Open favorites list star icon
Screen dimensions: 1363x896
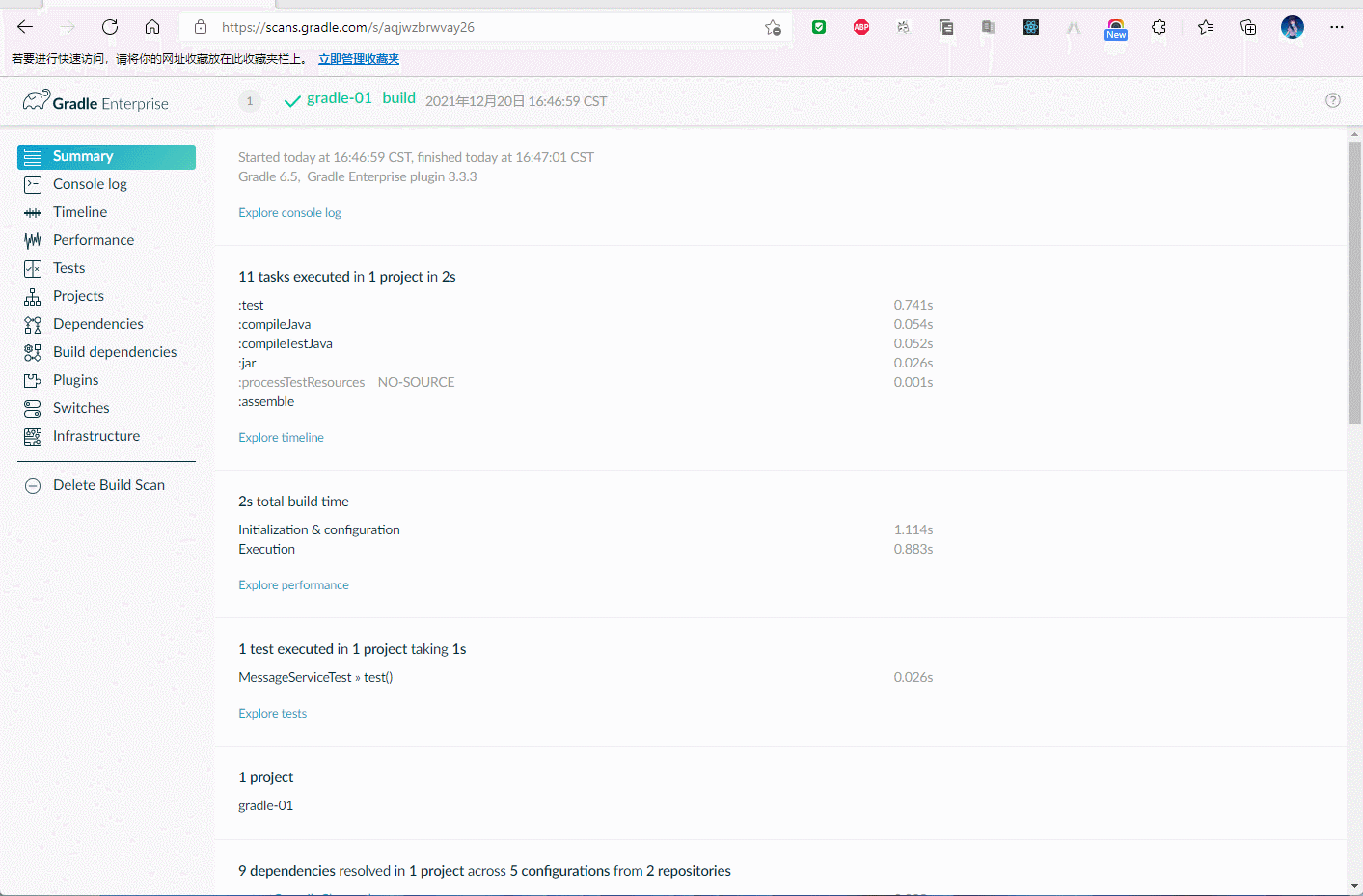[x=1206, y=27]
